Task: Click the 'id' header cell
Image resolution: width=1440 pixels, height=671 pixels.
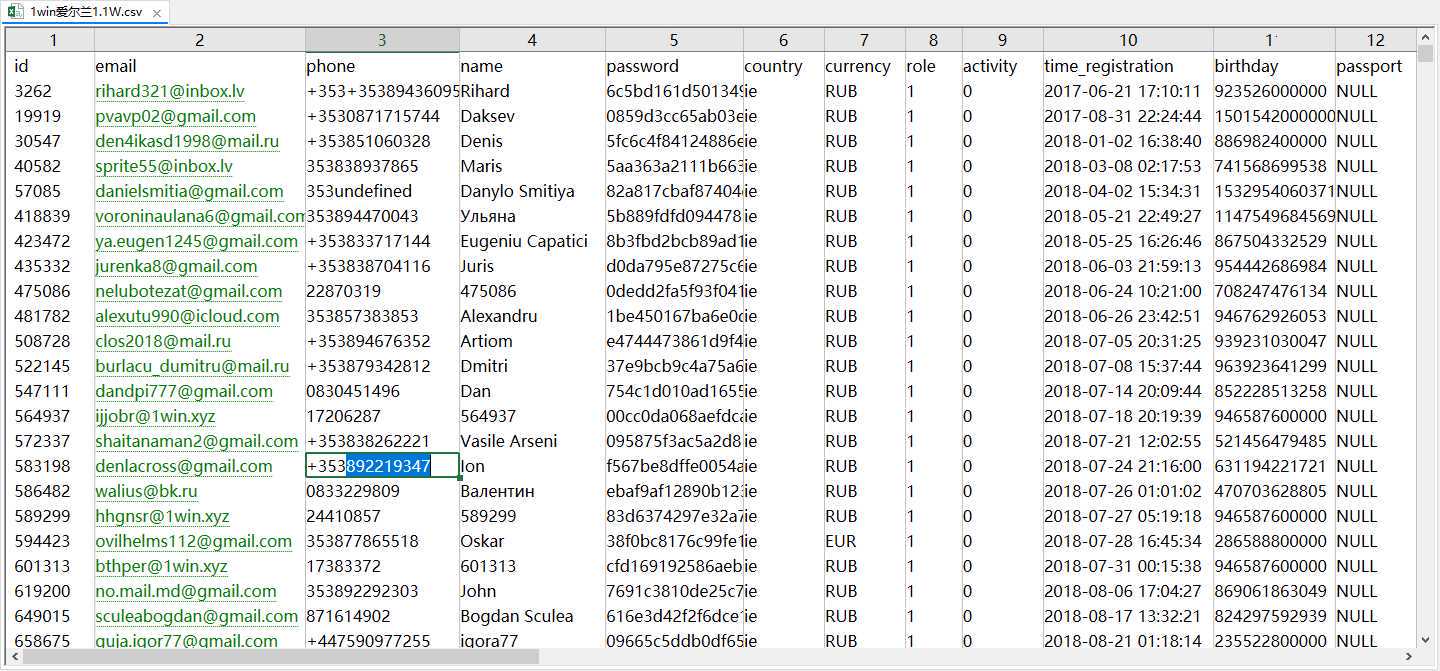Action: (52, 66)
